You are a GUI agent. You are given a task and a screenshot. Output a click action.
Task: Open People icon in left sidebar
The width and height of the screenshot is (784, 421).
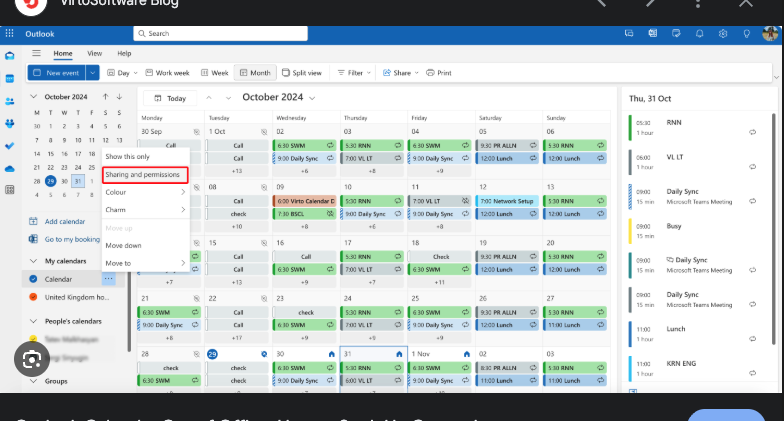(x=10, y=101)
